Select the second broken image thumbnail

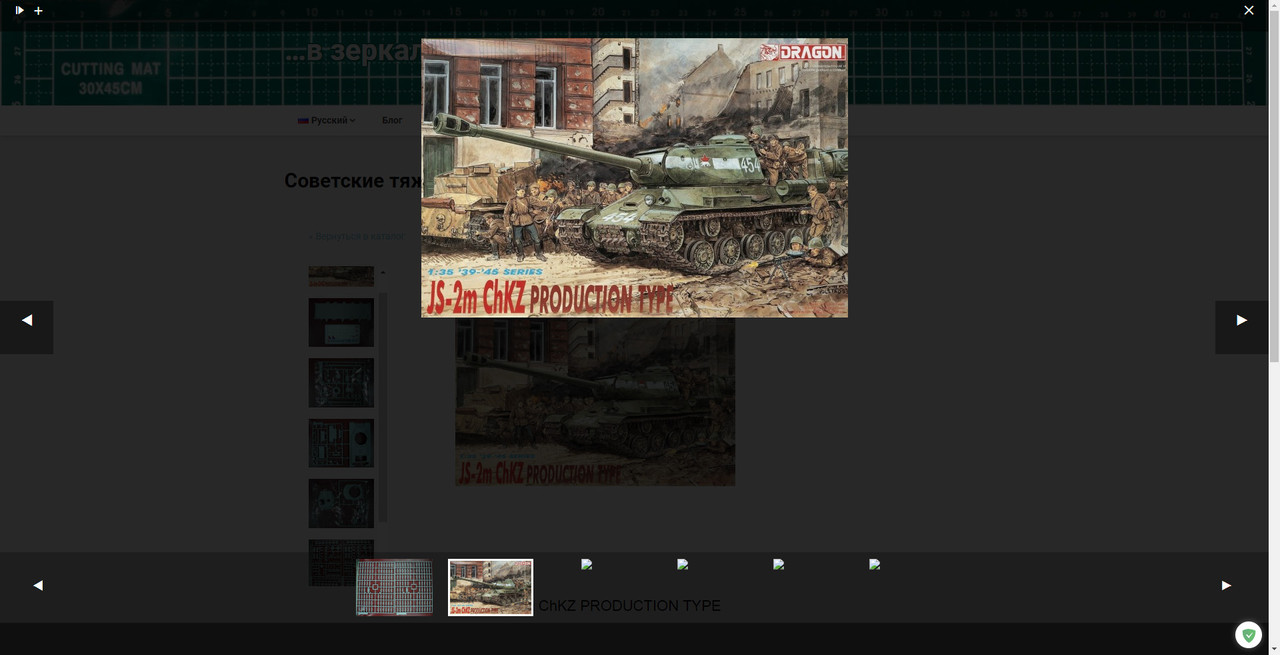(683, 564)
